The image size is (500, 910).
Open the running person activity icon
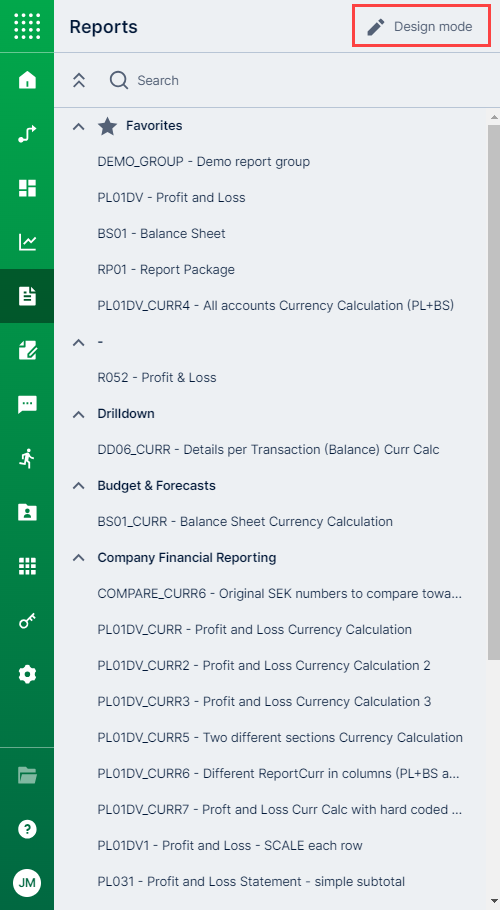27,458
